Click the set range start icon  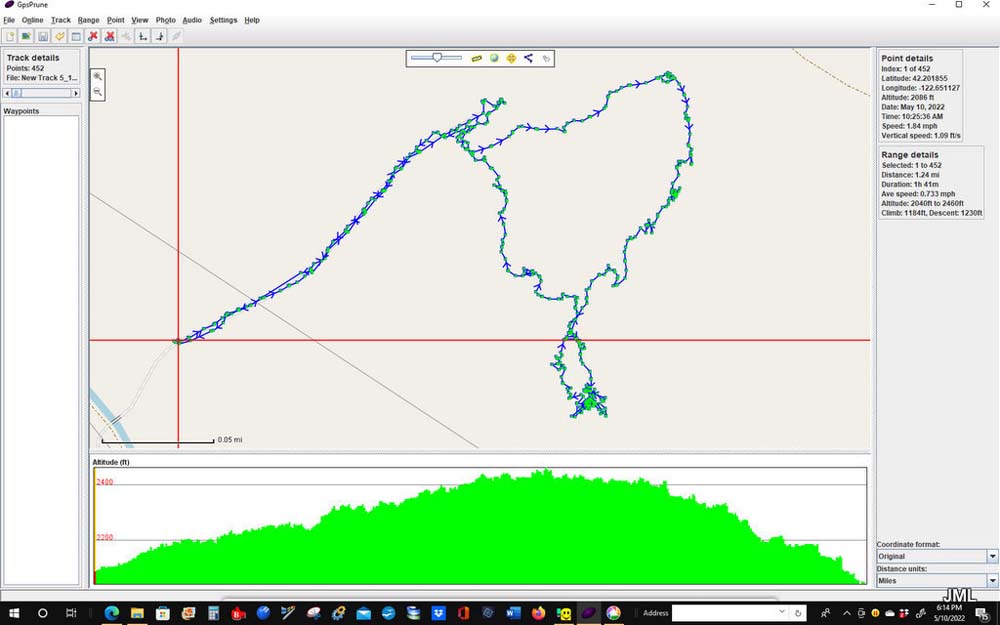tap(143, 36)
